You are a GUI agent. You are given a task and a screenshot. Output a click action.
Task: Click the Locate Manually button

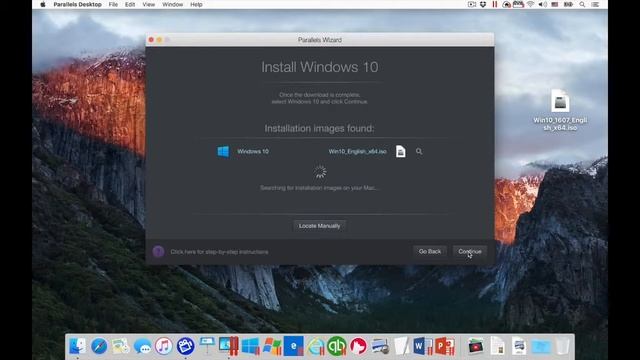[319, 226]
